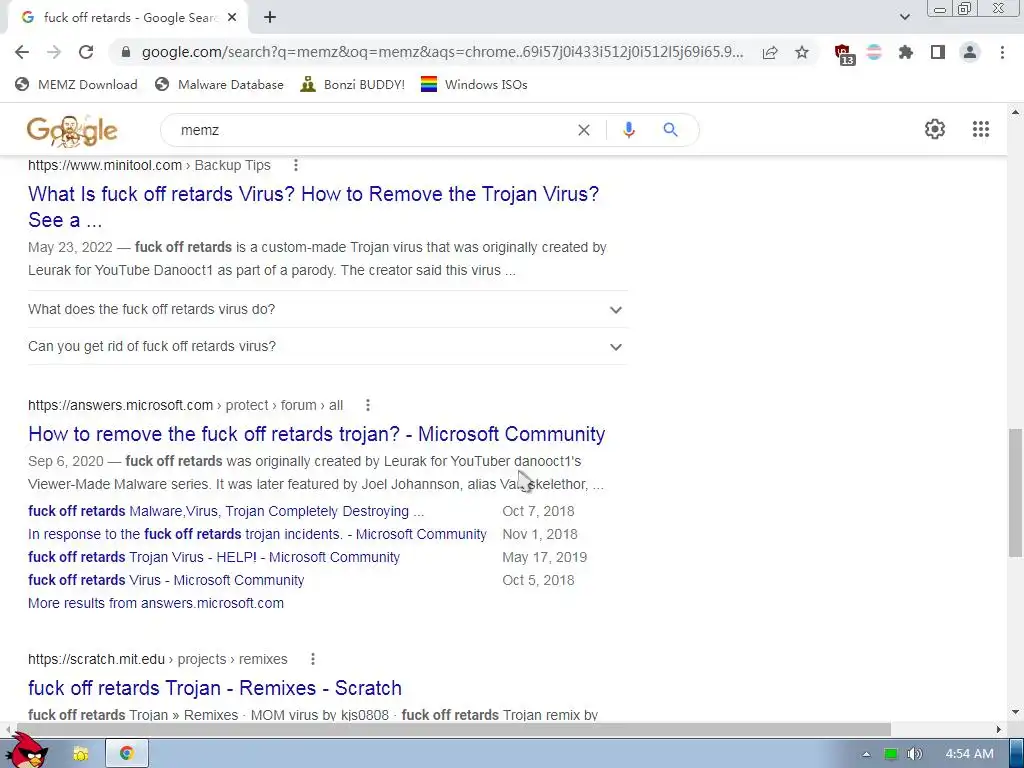1024x768 pixels.
Task: Open the MiniTool Trojan virus result title
Action: coord(313,206)
